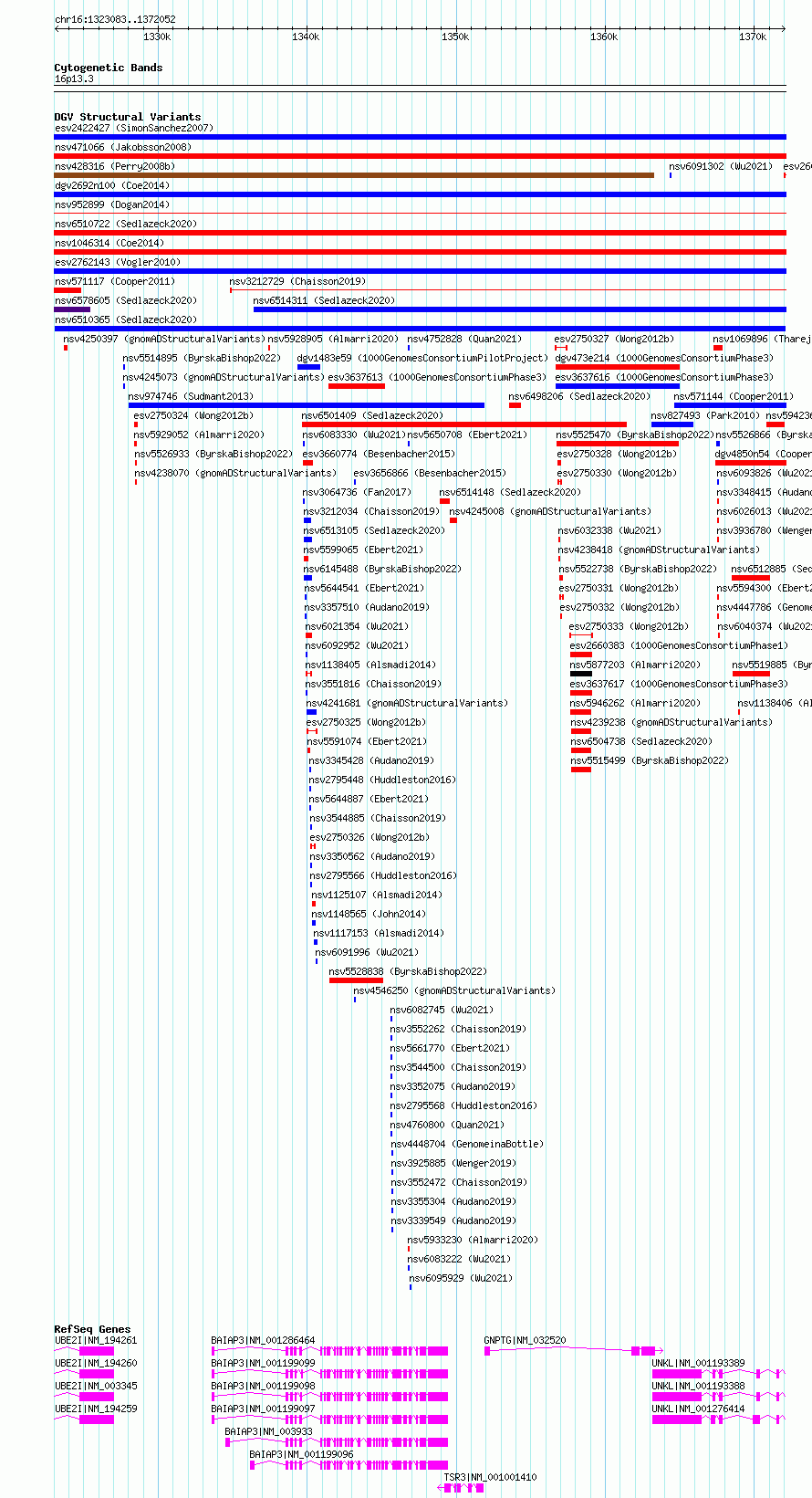Open variant esv2422427 (SimonSanchez2007) label
The image size is (812, 1498).
(x=133, y=128)
